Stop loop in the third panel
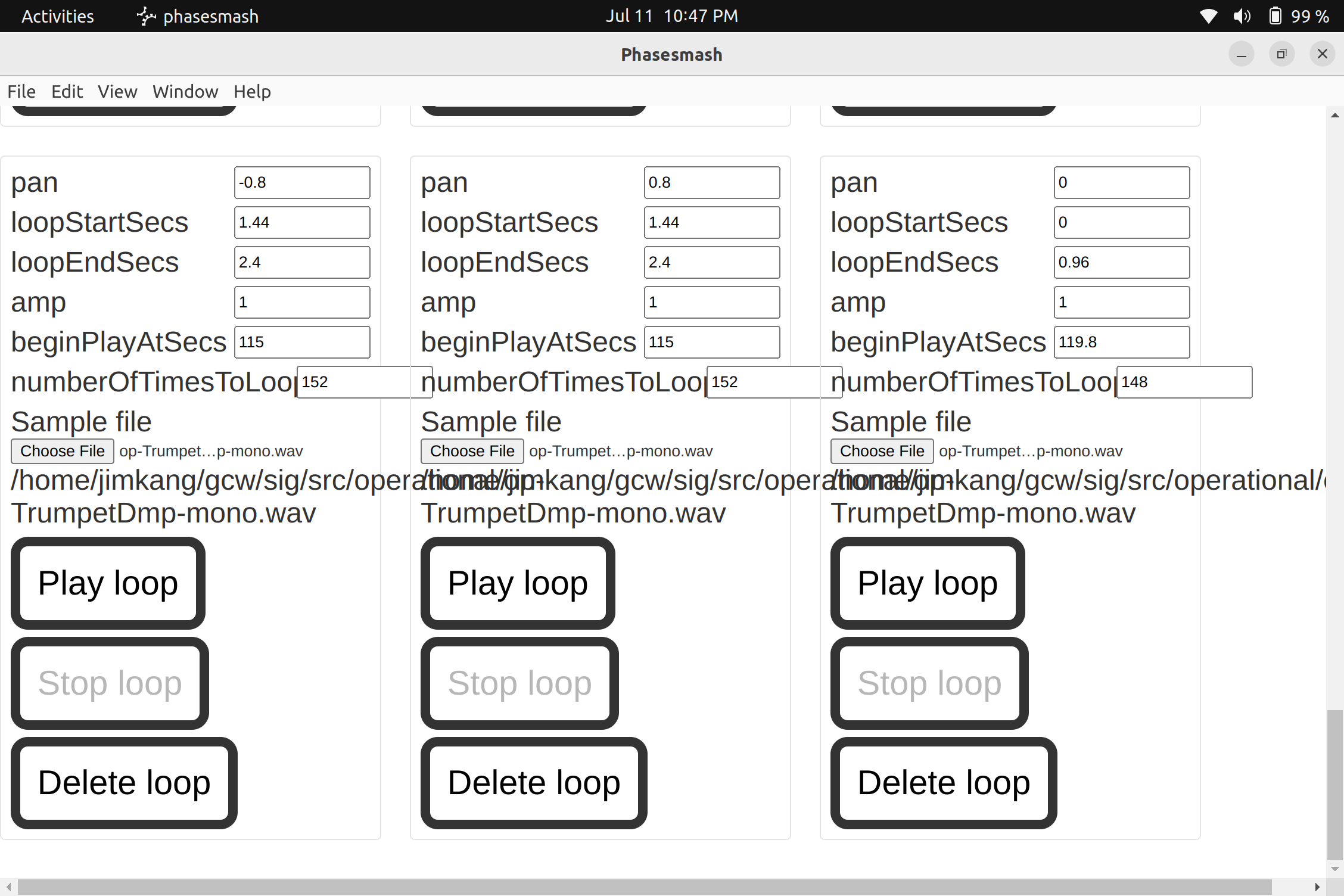 point(929,683)
